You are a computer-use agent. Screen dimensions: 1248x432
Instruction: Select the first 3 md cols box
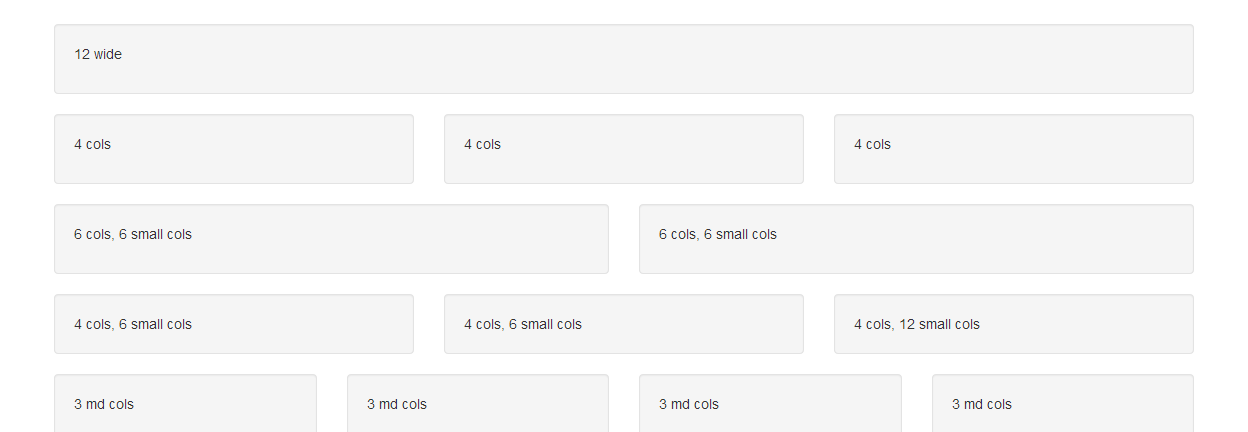pyautogui.click(x=185, y=403)
